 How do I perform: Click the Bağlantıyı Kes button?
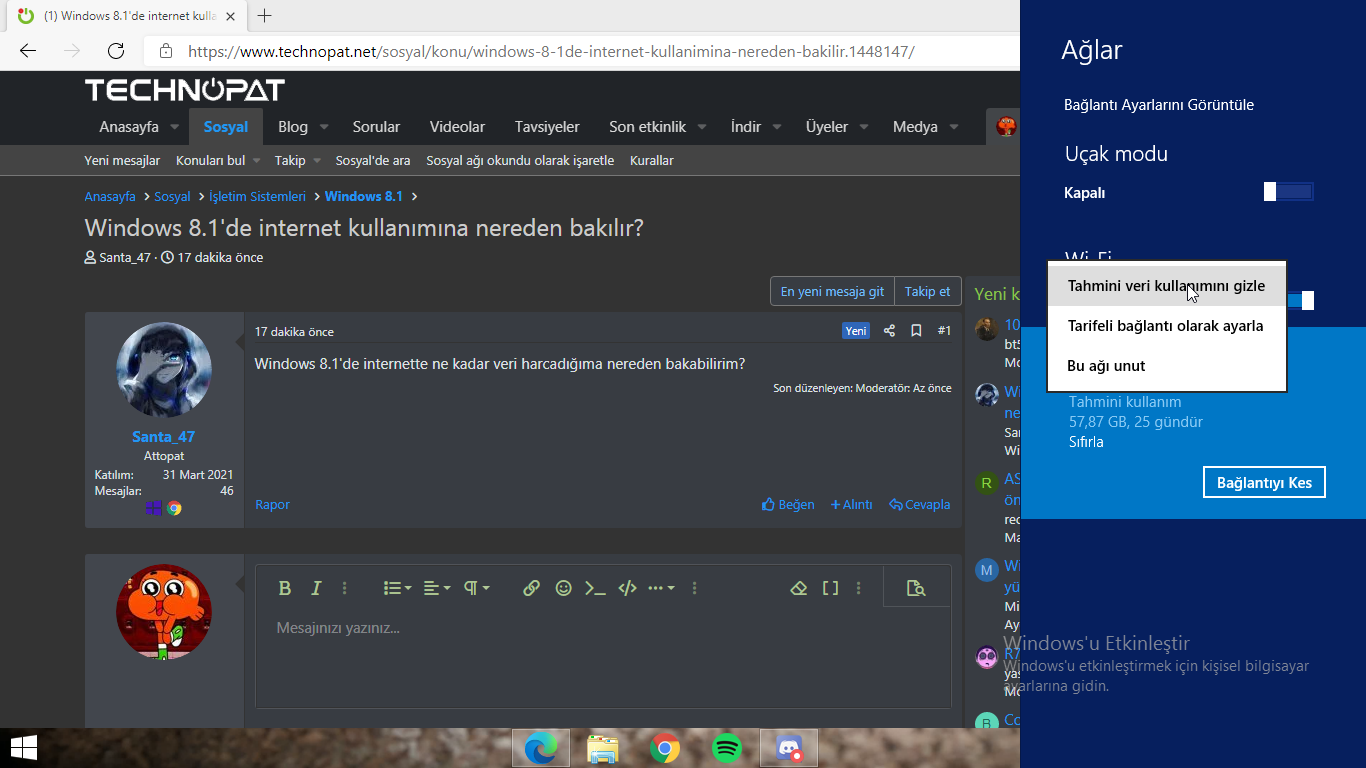click(x=1264, y=482)
